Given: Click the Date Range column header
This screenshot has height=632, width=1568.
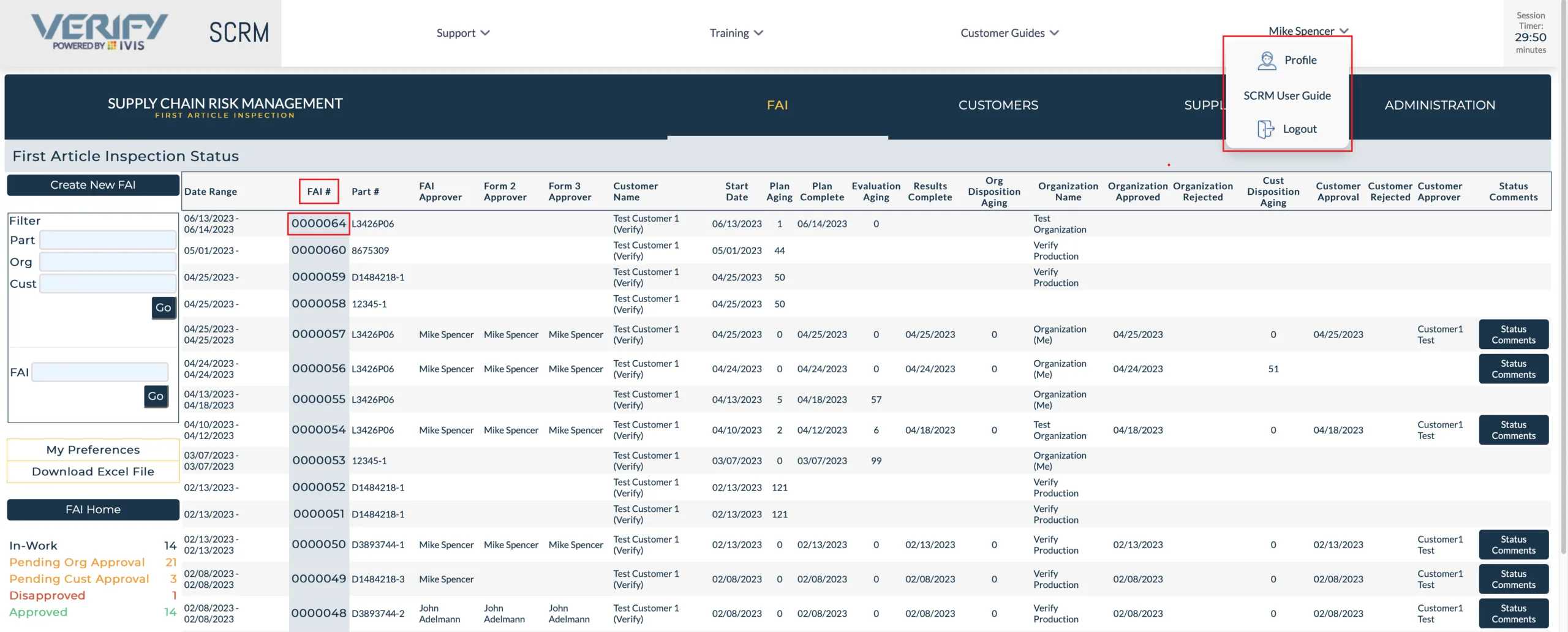Looking at the screenshot, I should click(x=210, y=192).
